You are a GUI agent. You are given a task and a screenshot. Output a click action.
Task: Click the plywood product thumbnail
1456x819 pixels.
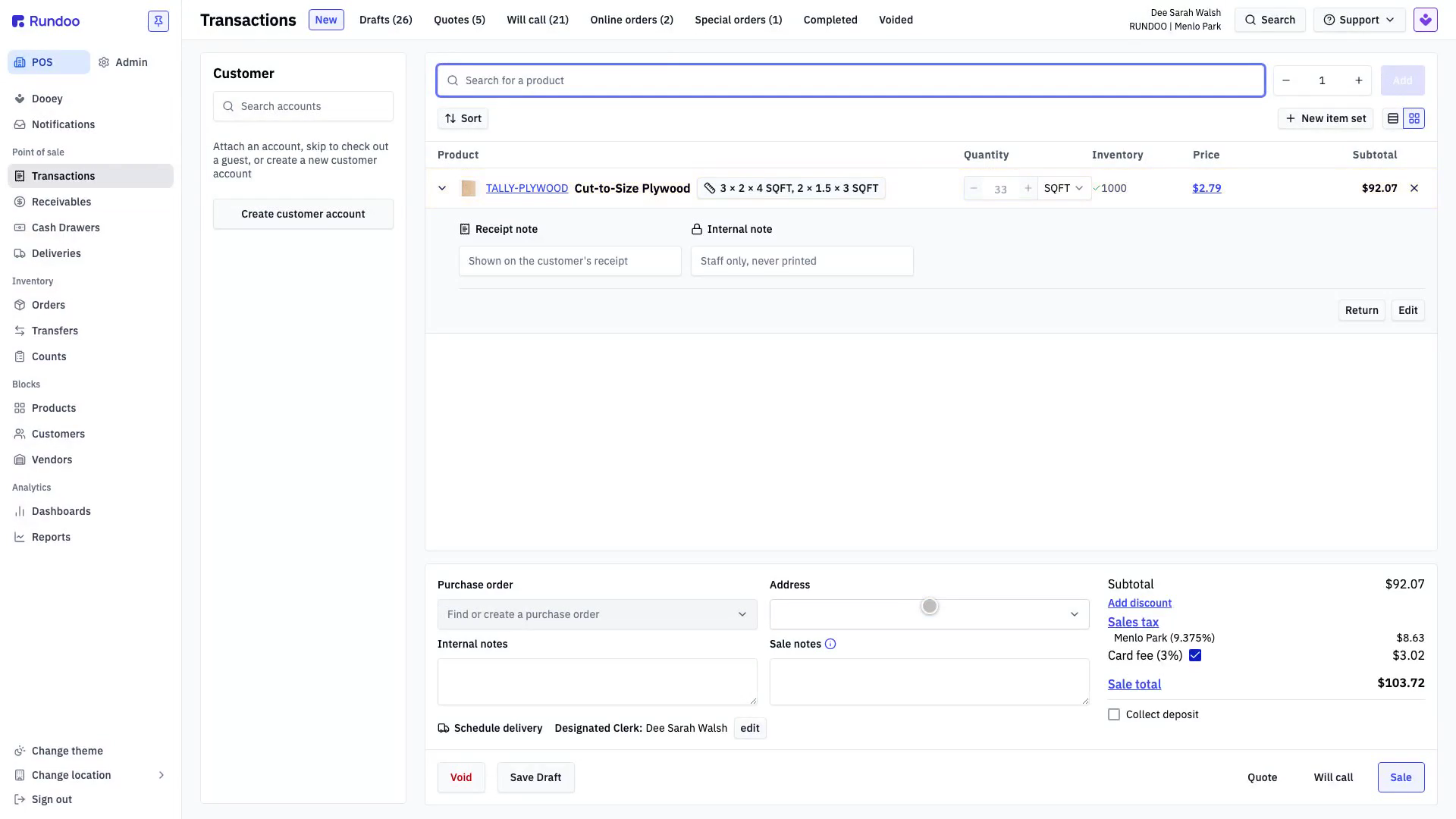pyautogui.click(x=469, y=188)
